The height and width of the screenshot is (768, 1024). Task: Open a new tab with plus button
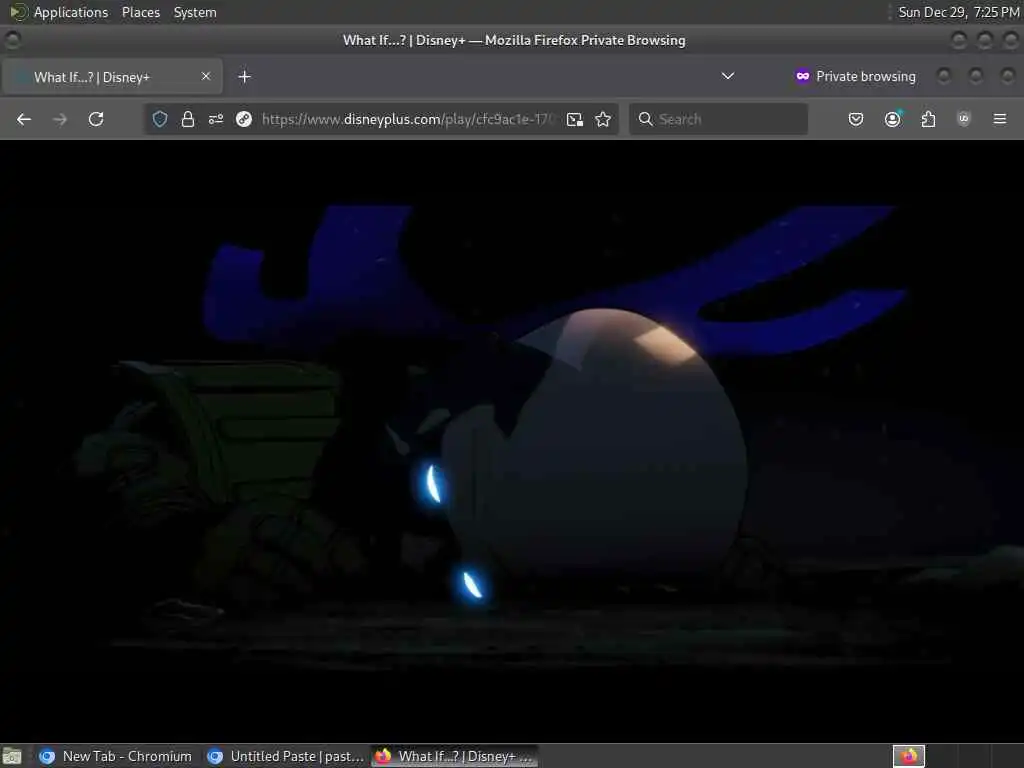244,76
